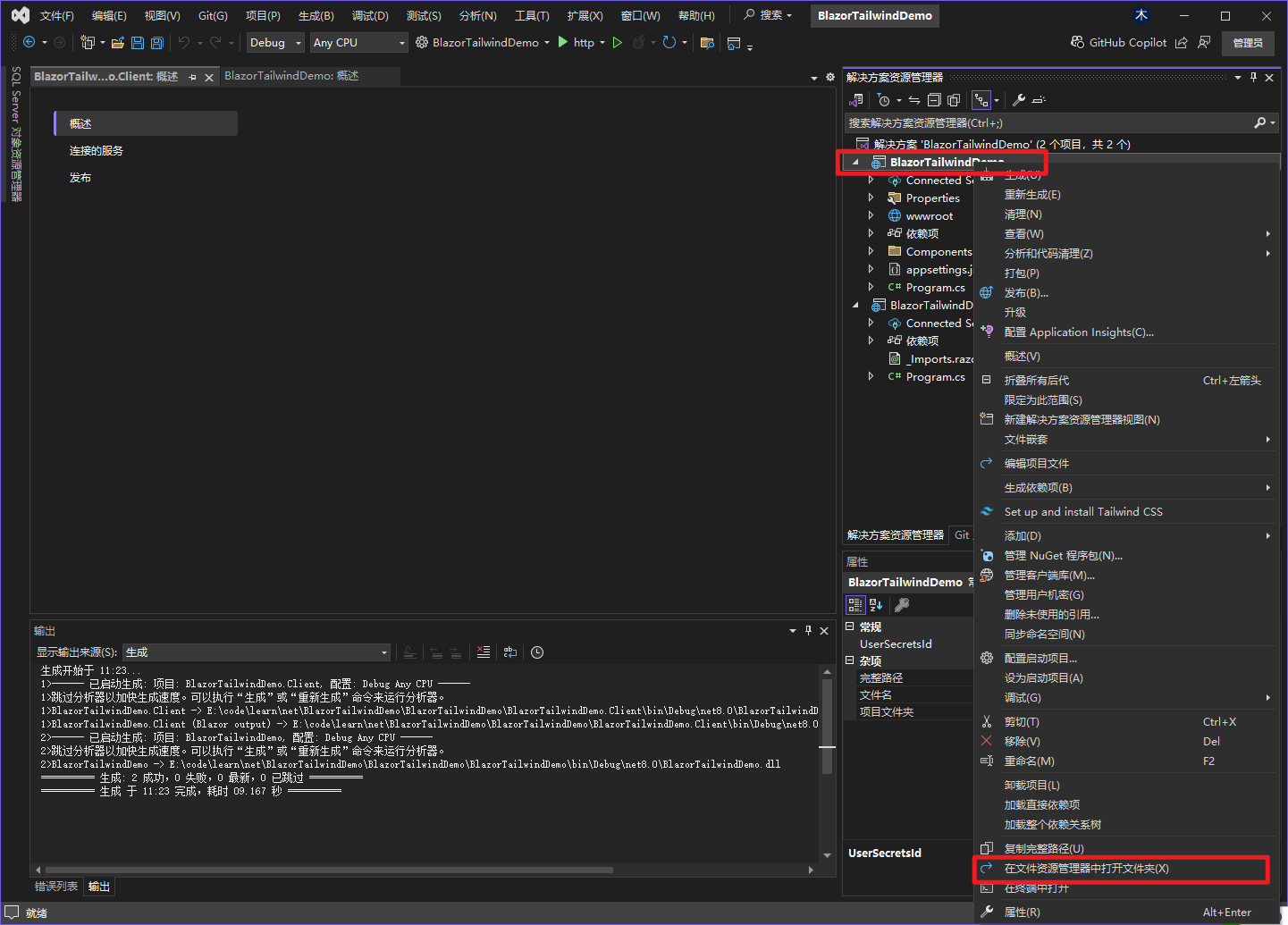Screen dimensions: 1288x925
Task: Click Alphabetical sort icon in Properties panel
Action: coord(876,605)
